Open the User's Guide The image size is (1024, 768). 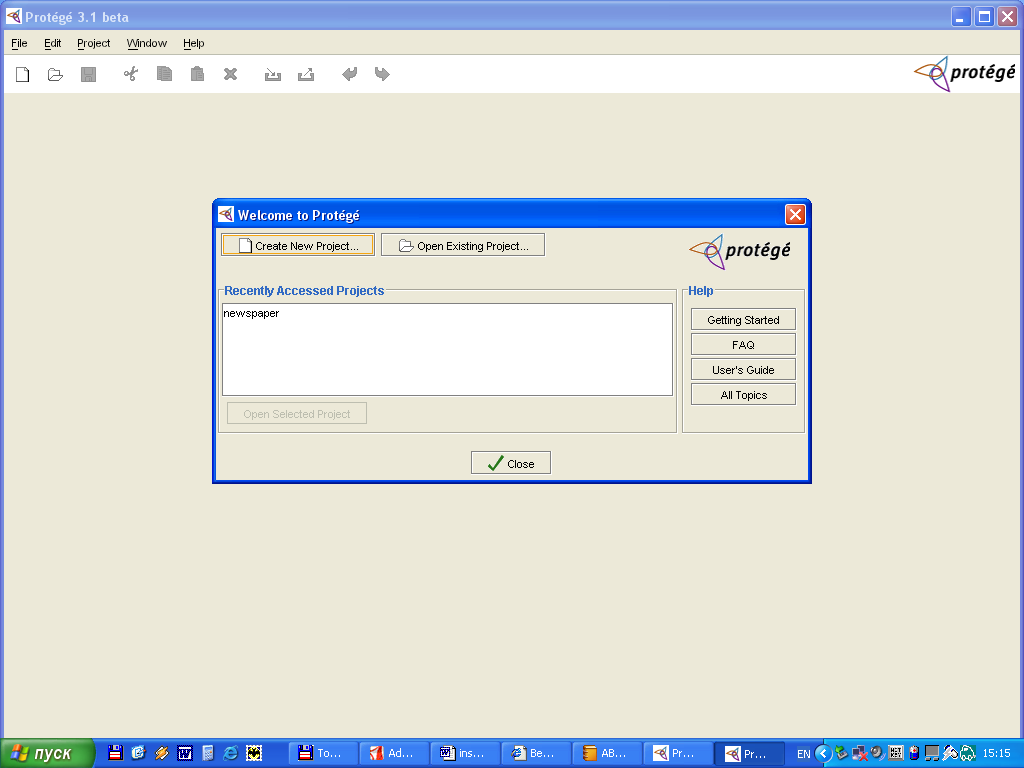click(x=743, y=370)
